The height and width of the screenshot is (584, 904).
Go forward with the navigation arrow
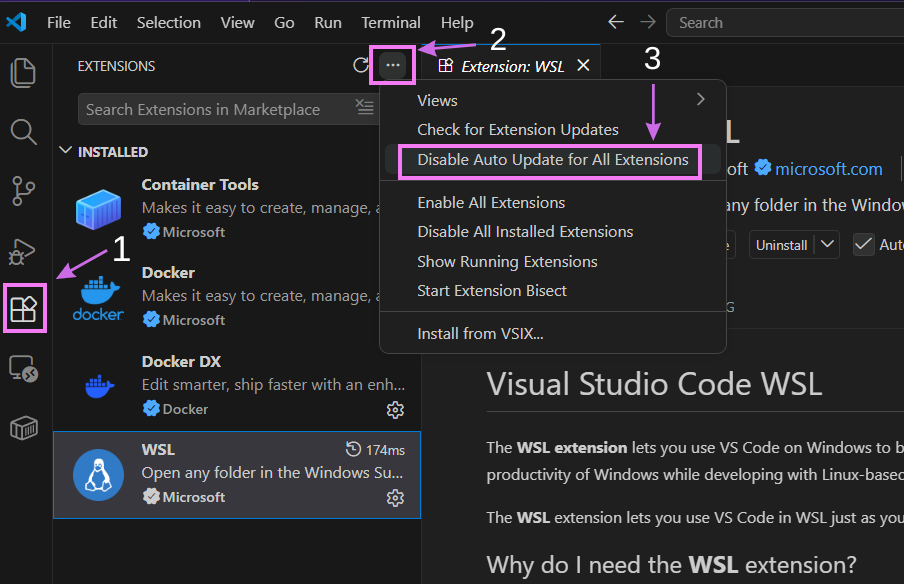(x=648, y=22)
